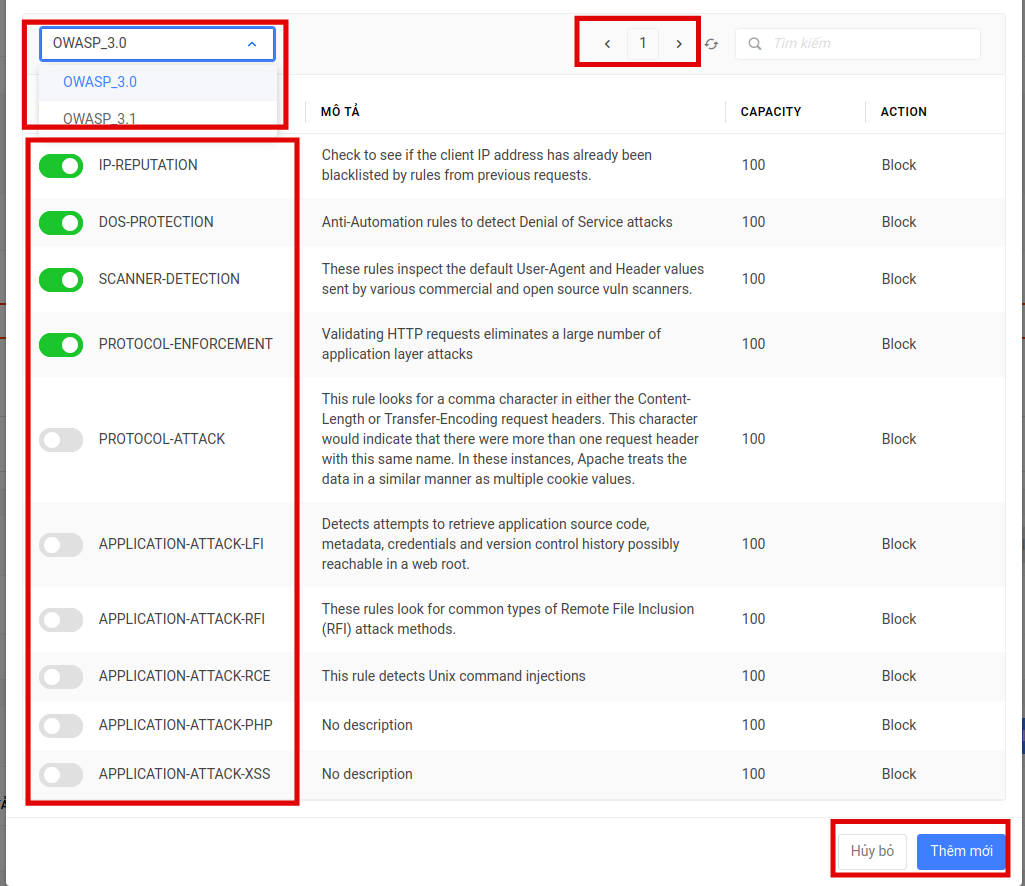This screenshot has height=886, width=1025.
Task: Click the DOS-PROTECTION rule name
Action: 156,222
